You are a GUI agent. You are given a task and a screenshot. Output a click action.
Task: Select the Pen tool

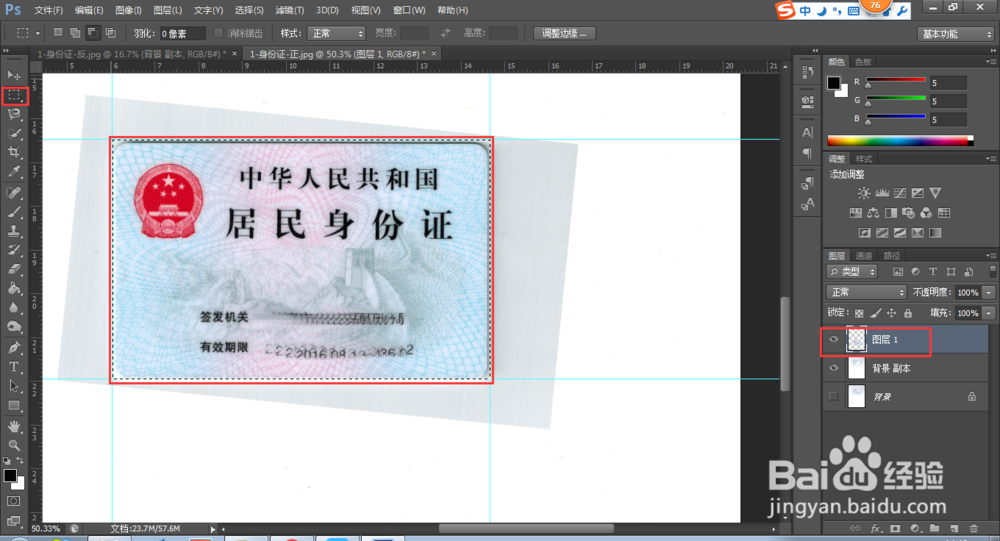tap(14, 348)
